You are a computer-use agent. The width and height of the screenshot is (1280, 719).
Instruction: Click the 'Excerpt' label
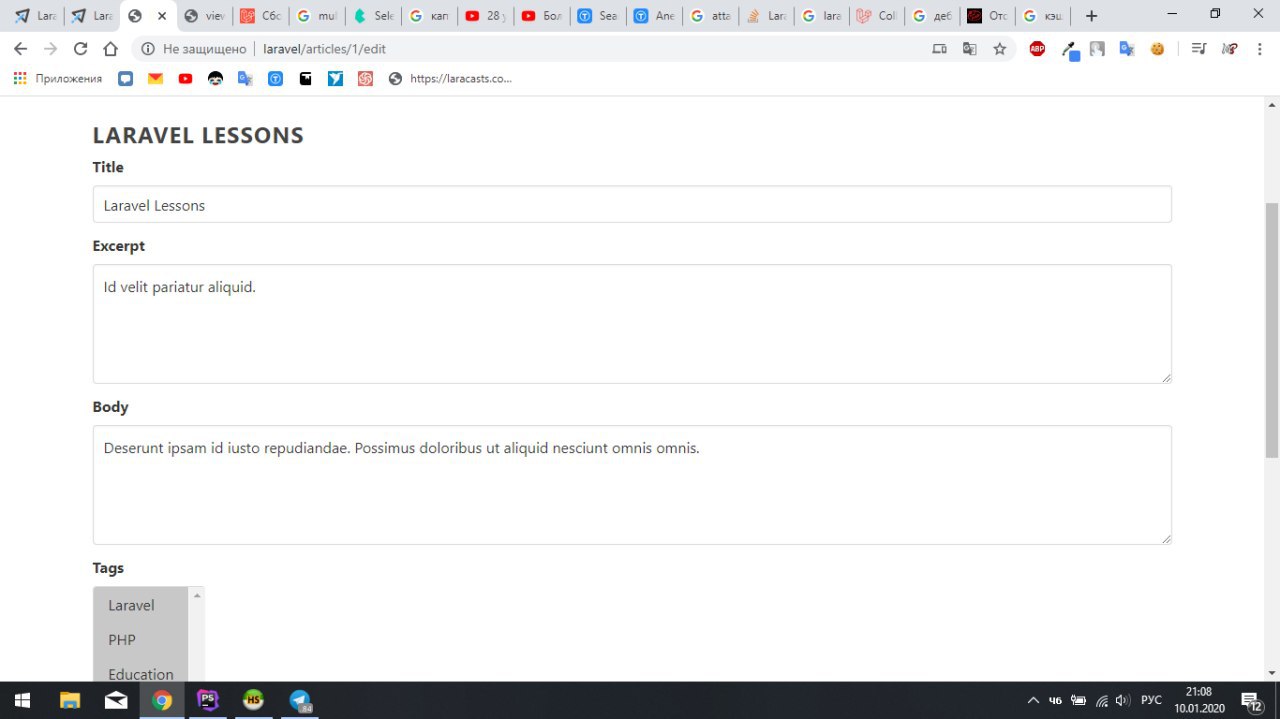point(119,246)
